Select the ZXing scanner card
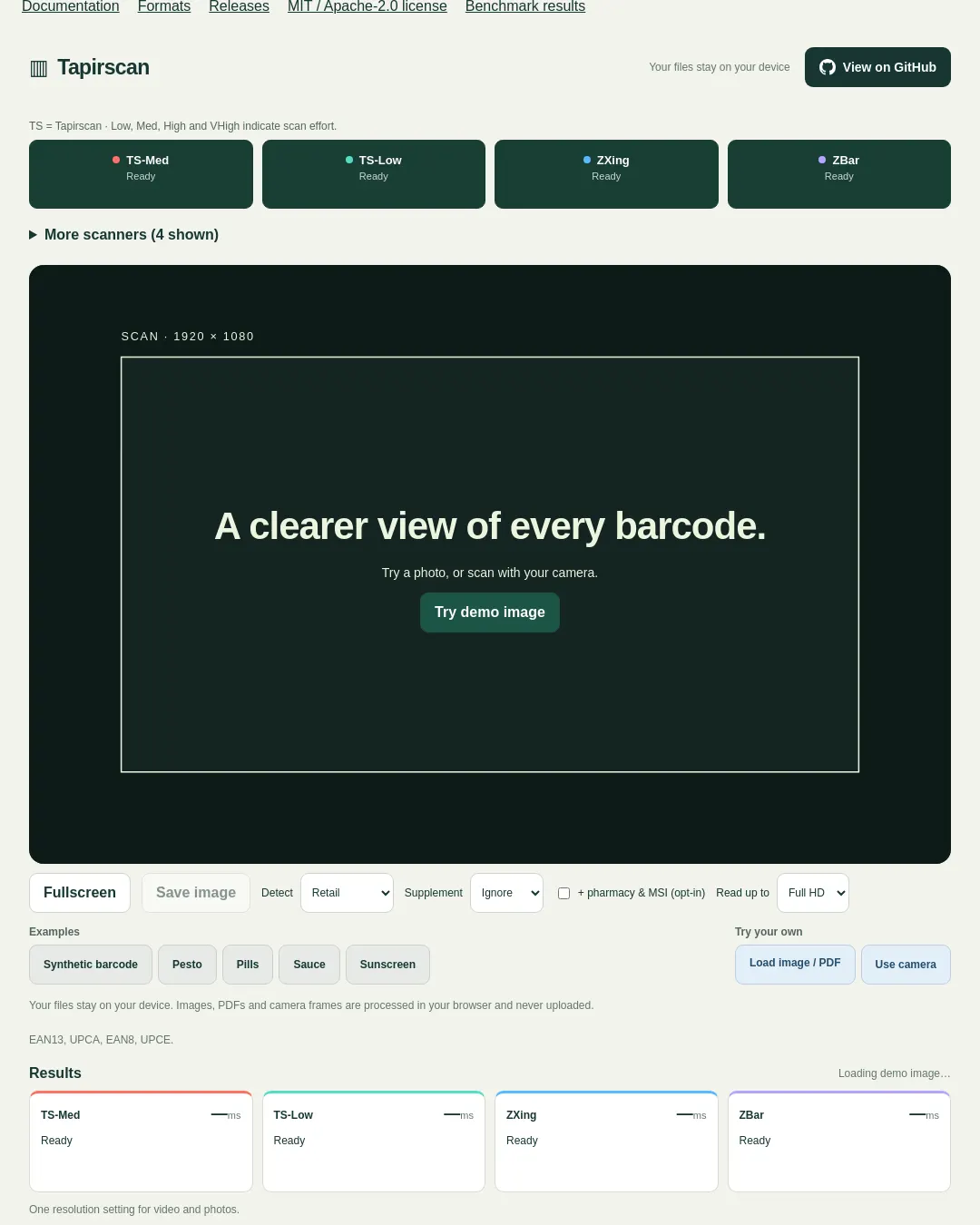 click(x=606, y=174)
